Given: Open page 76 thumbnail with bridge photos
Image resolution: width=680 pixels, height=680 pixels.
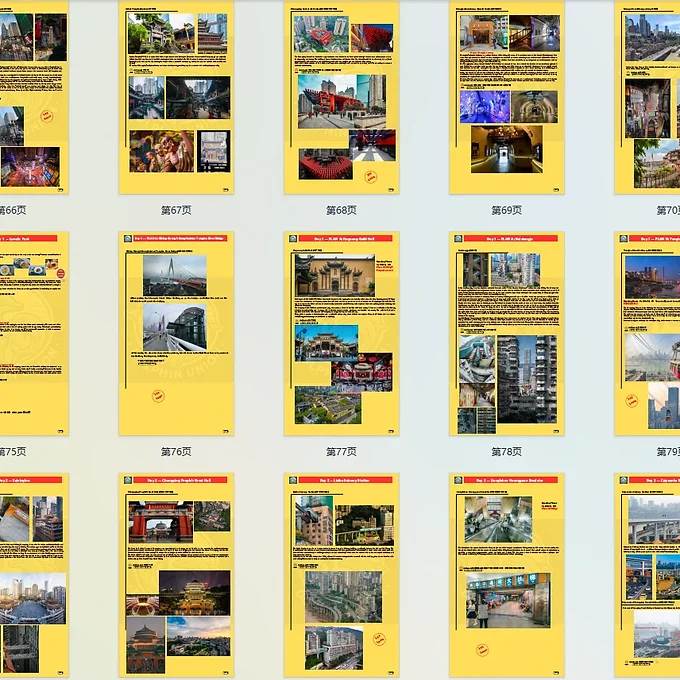Looking at the screenshot, I should pos(176,333).
